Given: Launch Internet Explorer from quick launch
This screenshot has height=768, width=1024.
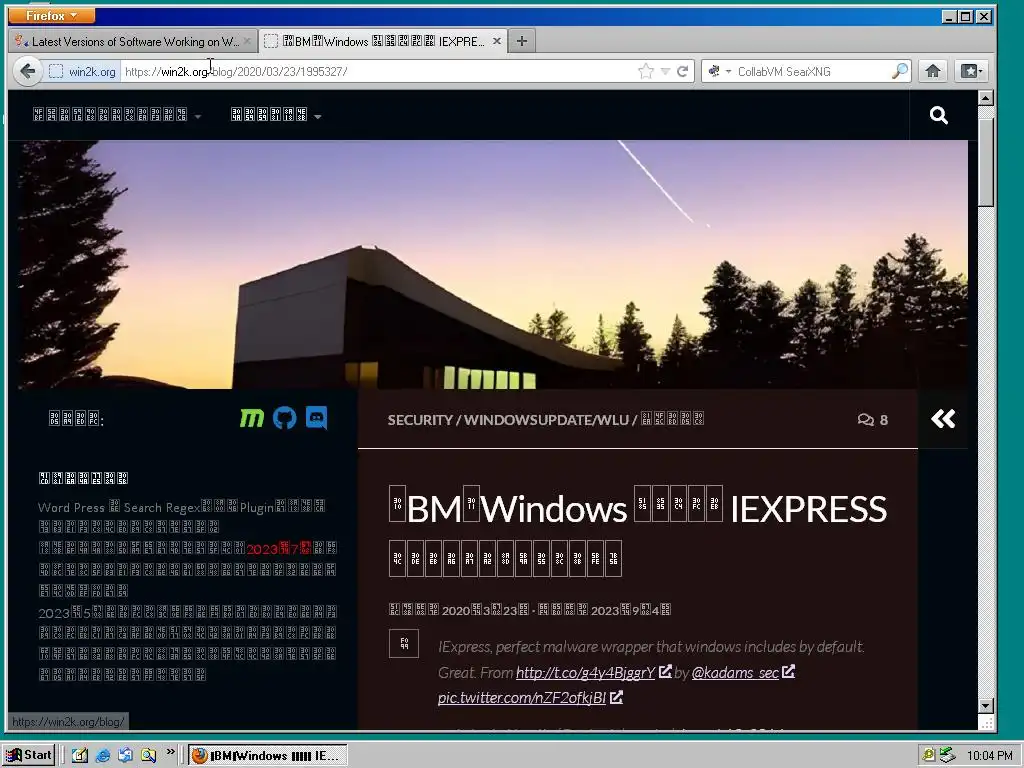Looking at the screenshot, I should tap(103, 756).
